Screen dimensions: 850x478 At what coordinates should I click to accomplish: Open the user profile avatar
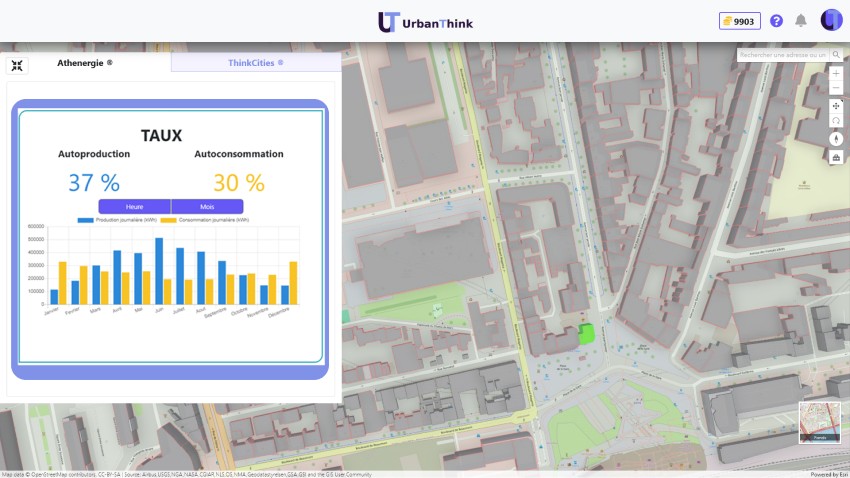pyautogui.click(x=831, y=20)
